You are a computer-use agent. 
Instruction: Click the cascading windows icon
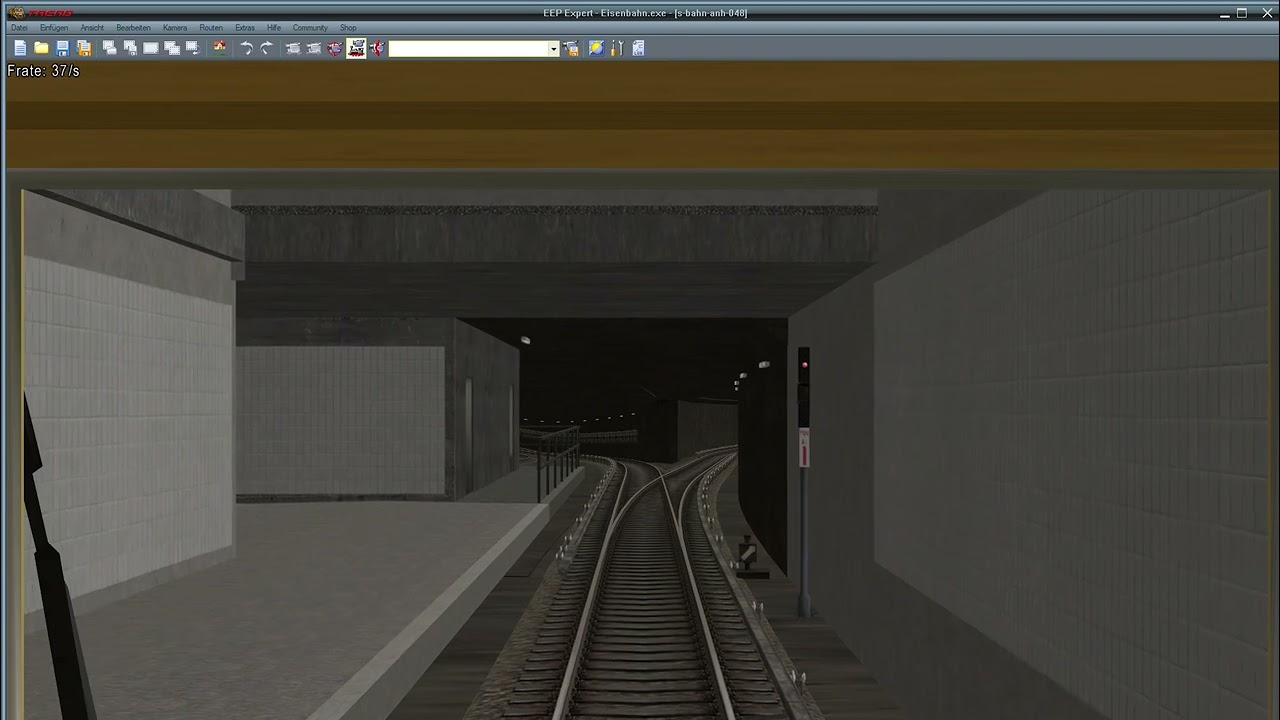click(x=172, y=48)
